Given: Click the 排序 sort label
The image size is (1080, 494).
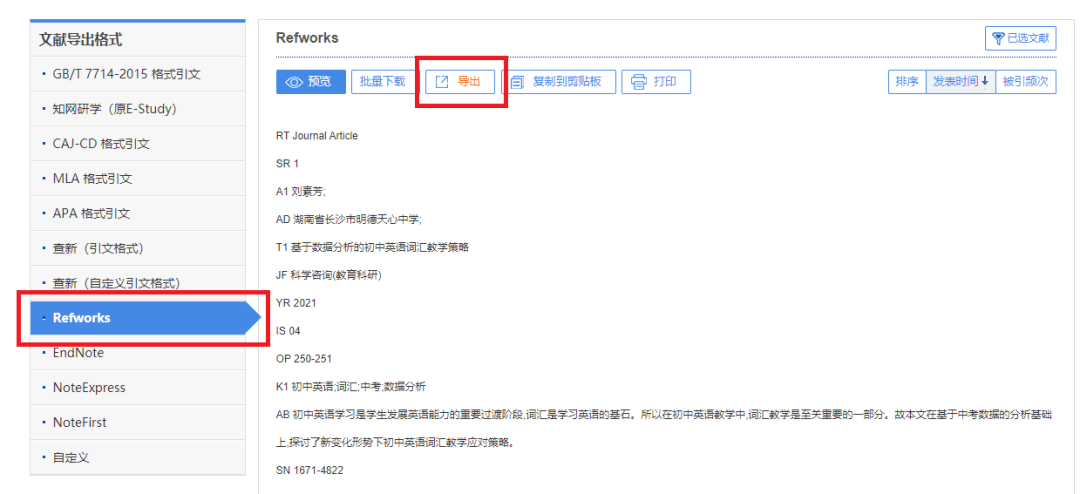Looking at the screenshot, I should (x=907, y=81).
